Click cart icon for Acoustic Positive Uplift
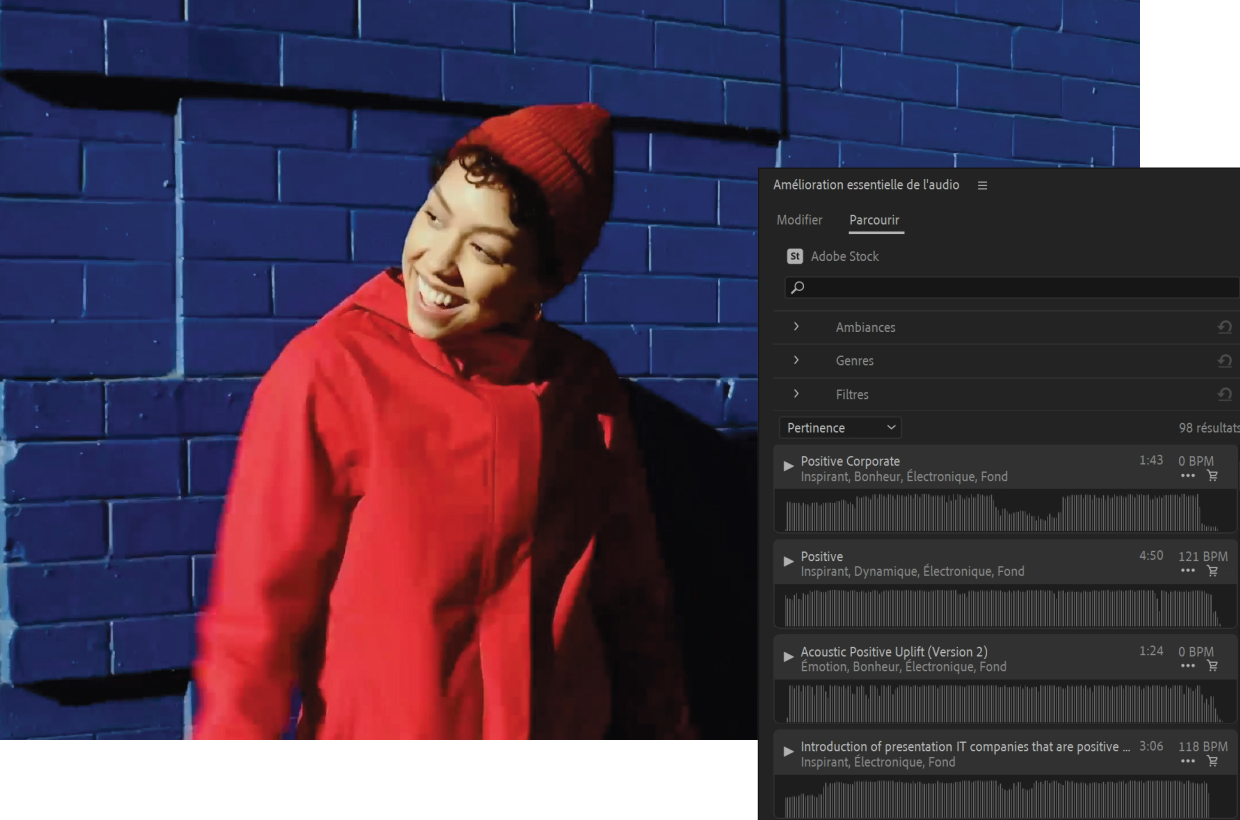The width and height of the screenshot is (1240, 820). tap(1213, 666)
